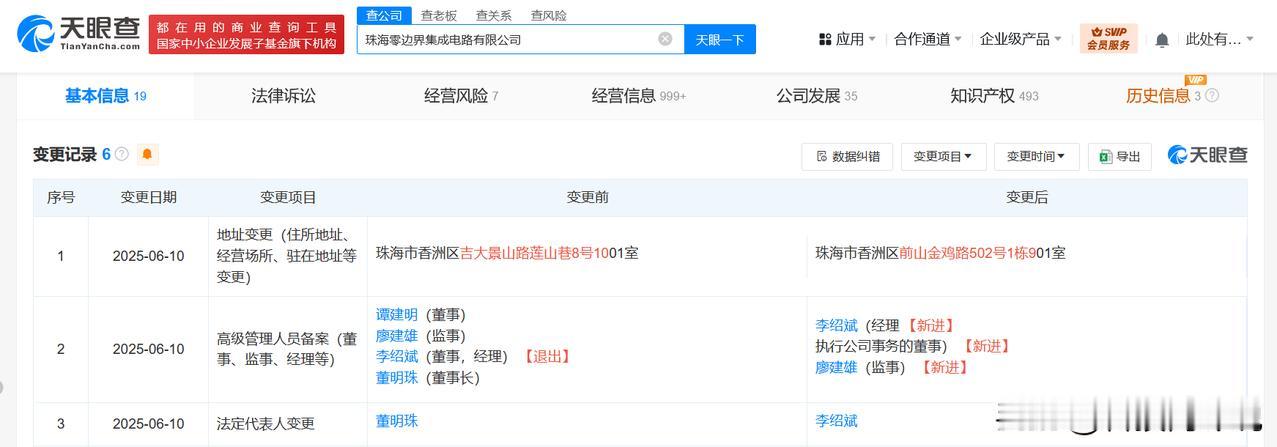Open the user account dropdown 此处有…

pos(1219,39)
